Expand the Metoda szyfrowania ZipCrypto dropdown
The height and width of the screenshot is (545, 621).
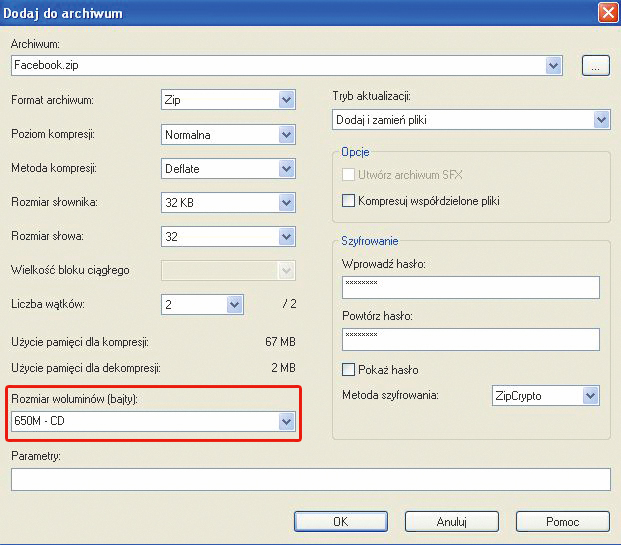589,396
